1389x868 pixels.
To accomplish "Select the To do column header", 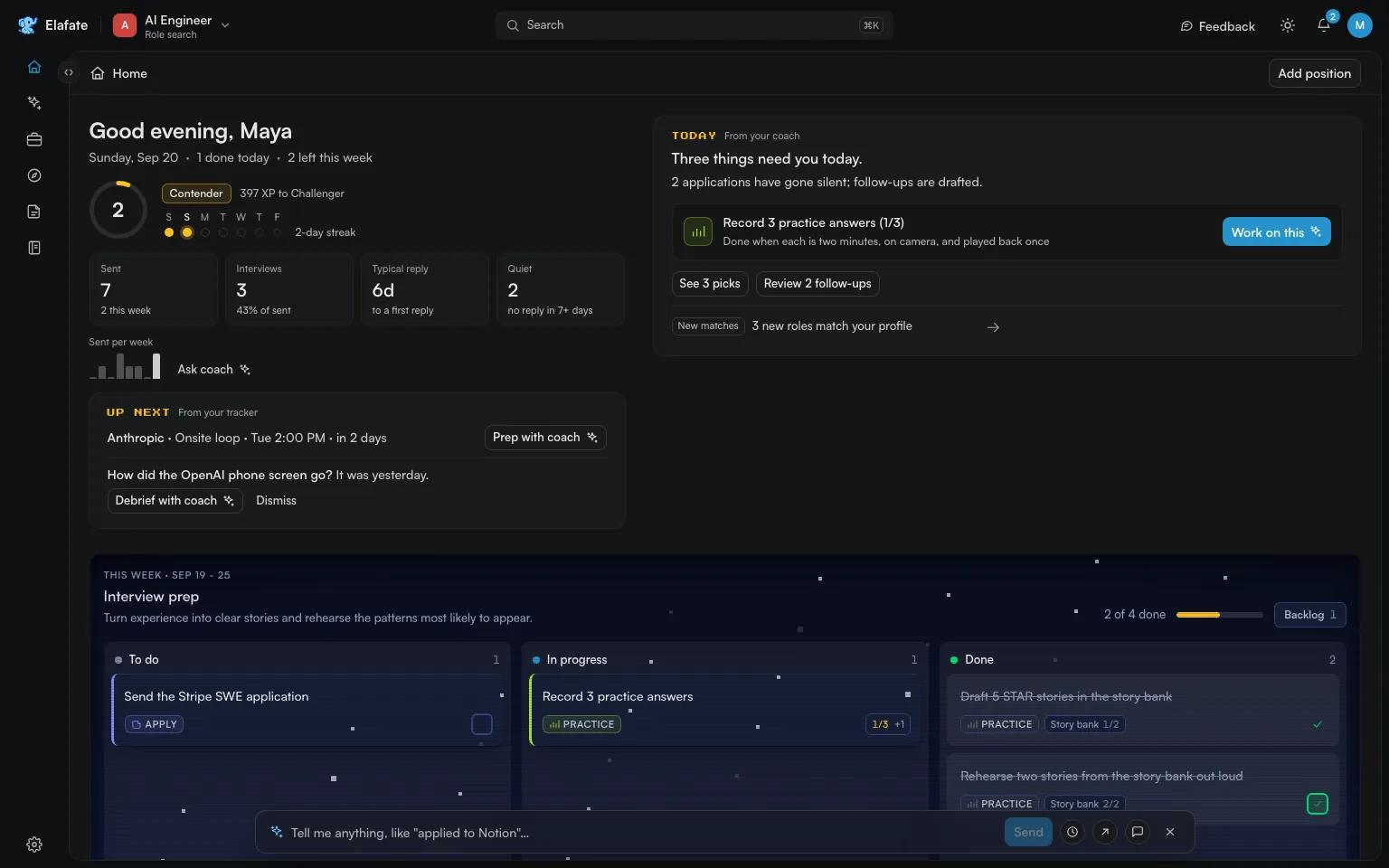I will pyautogui.click(x=307, y=660).
